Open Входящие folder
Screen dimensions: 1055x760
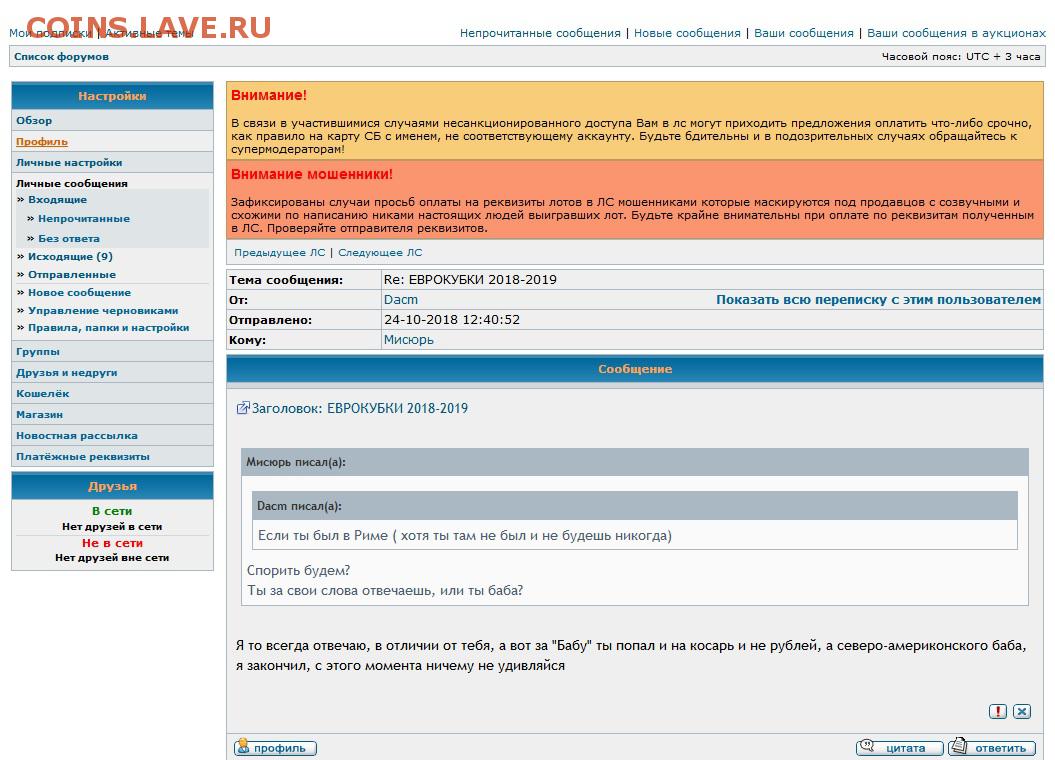57,200
